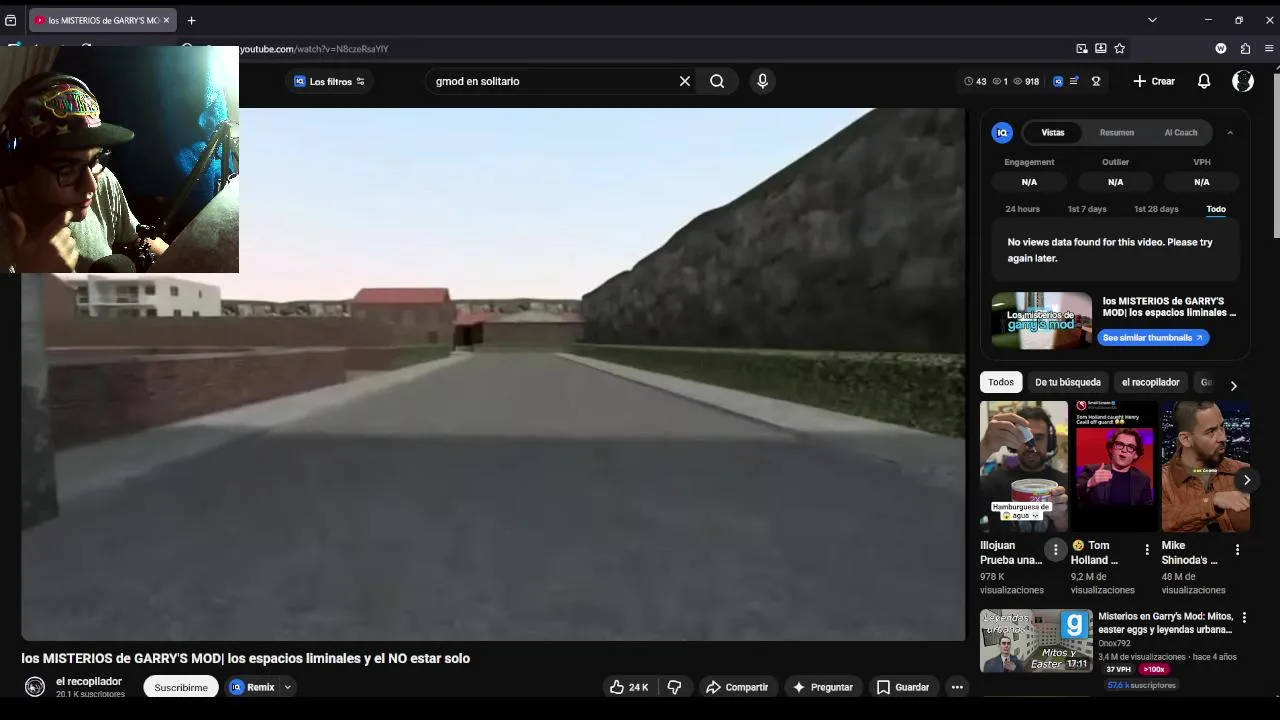Click the trophy icon in header
This screenshot has height=720, width=1280.
click(1096, 81)
